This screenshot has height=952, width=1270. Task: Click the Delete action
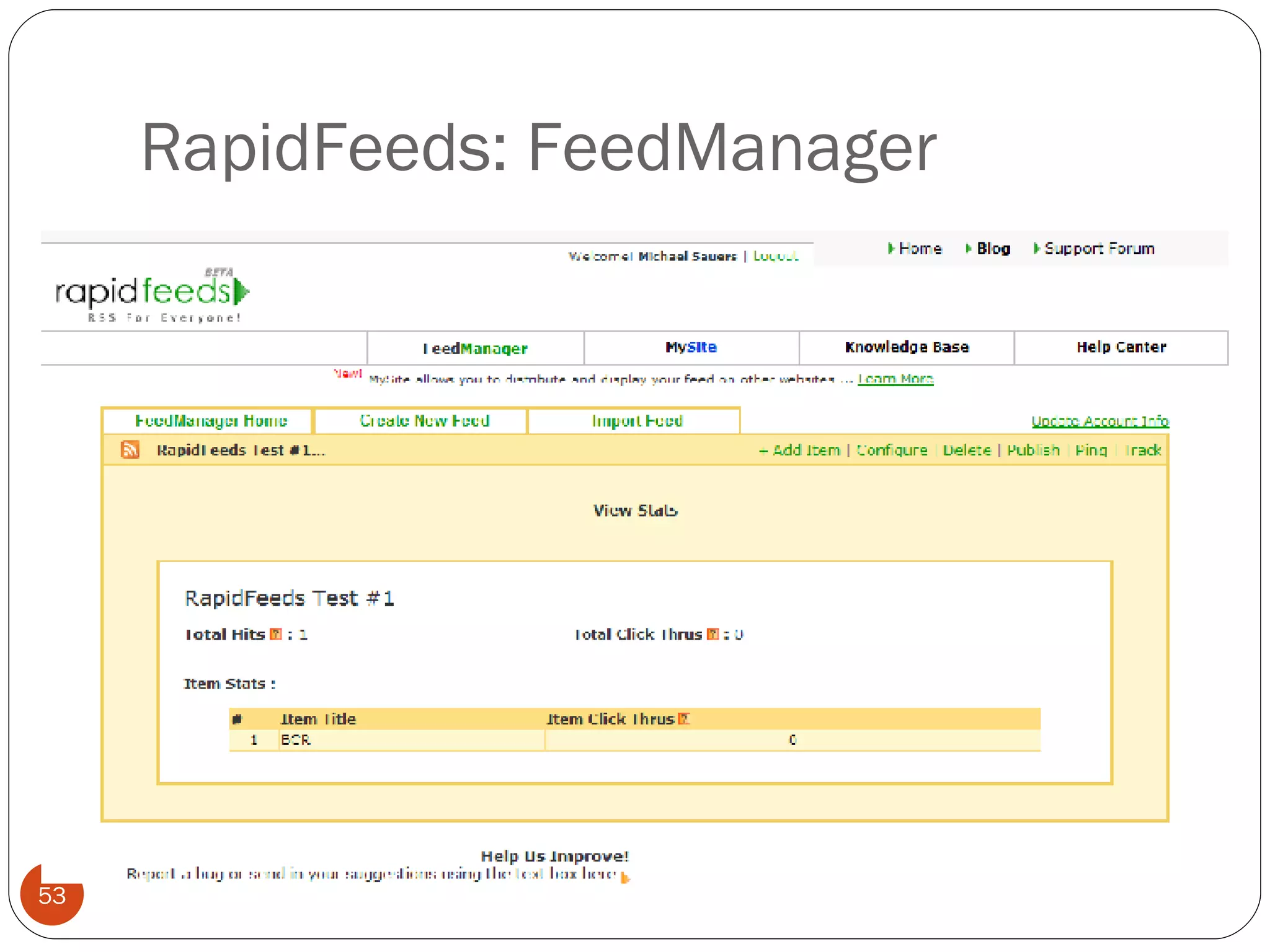click(x=967, y=450)
